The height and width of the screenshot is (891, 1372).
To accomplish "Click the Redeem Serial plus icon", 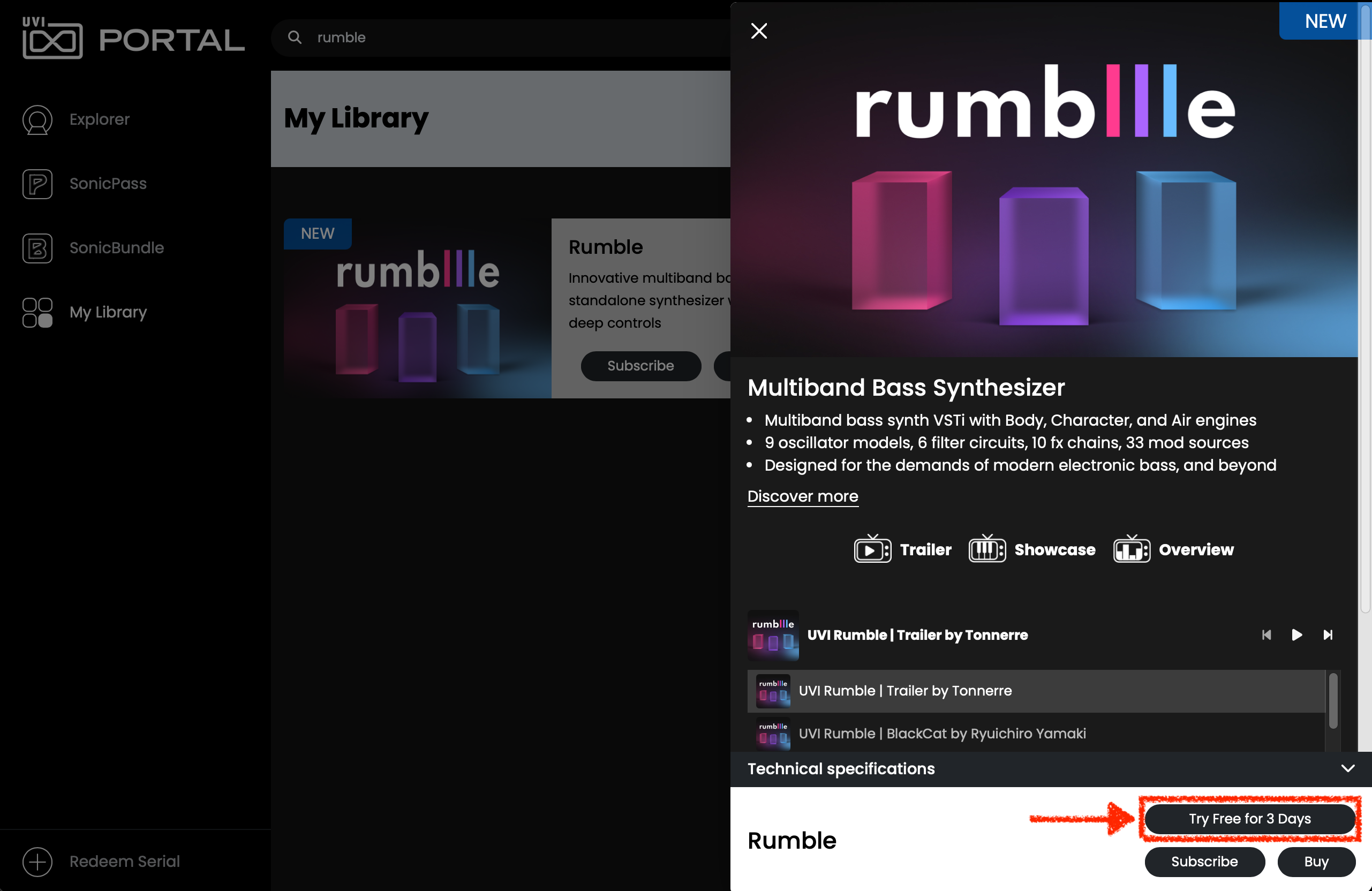I will (37, 862).
